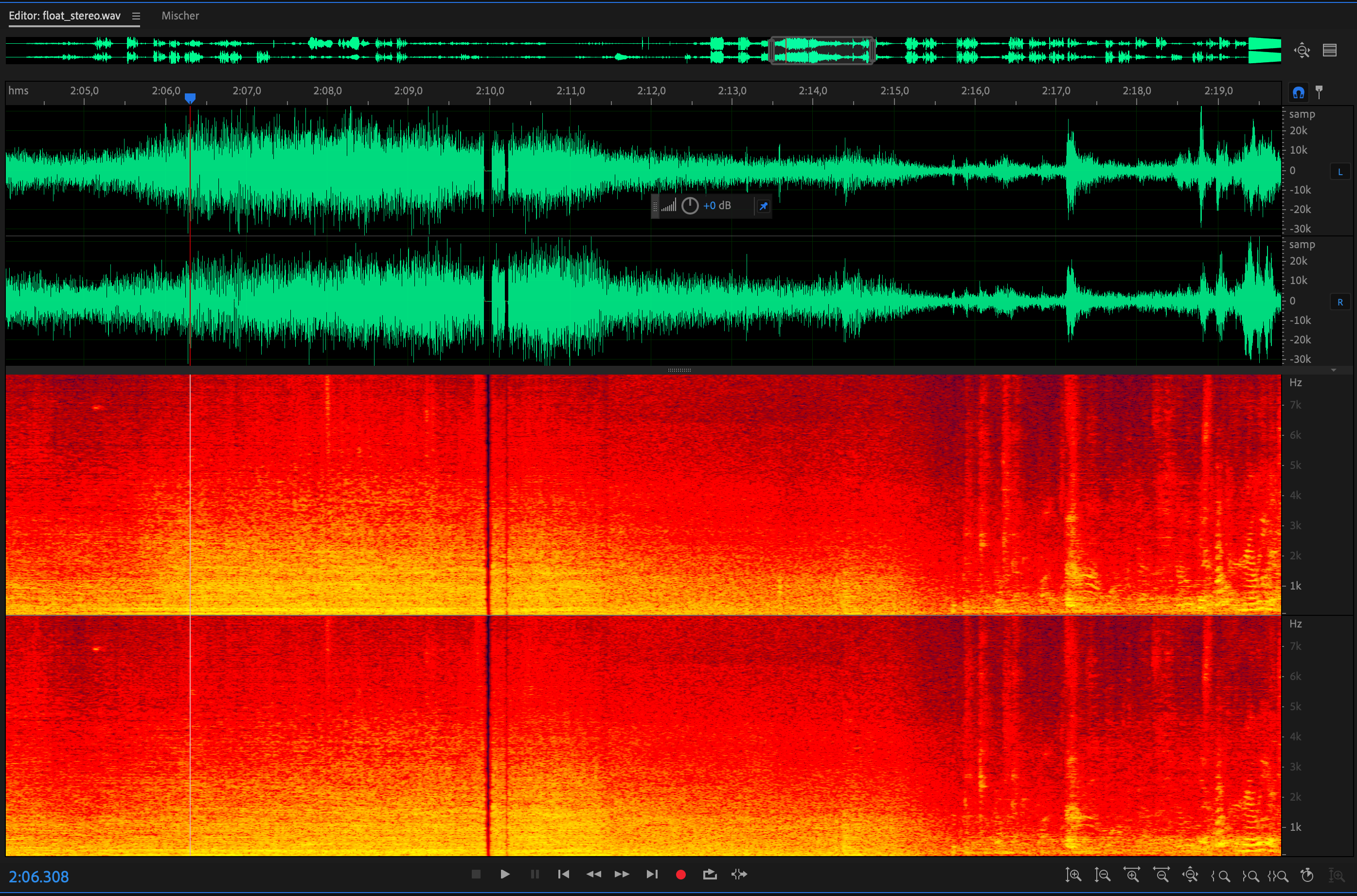Click the Zoom to Selection icon
The width and height of the screenshot is (1357, 896).
pos(1278,875)
